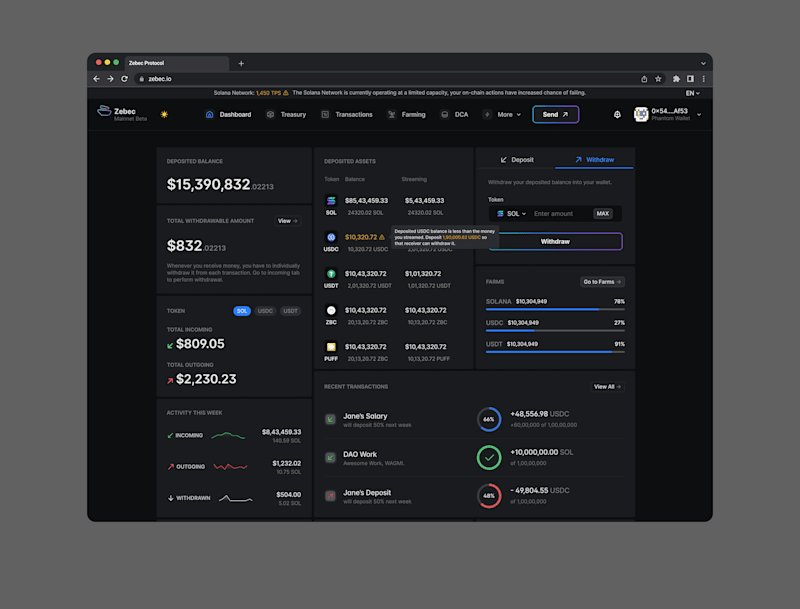Image resolution: width=800 pixels, height=609 pixels.
Task: Click the Zebec ship logo
Action: click(104, 111)
